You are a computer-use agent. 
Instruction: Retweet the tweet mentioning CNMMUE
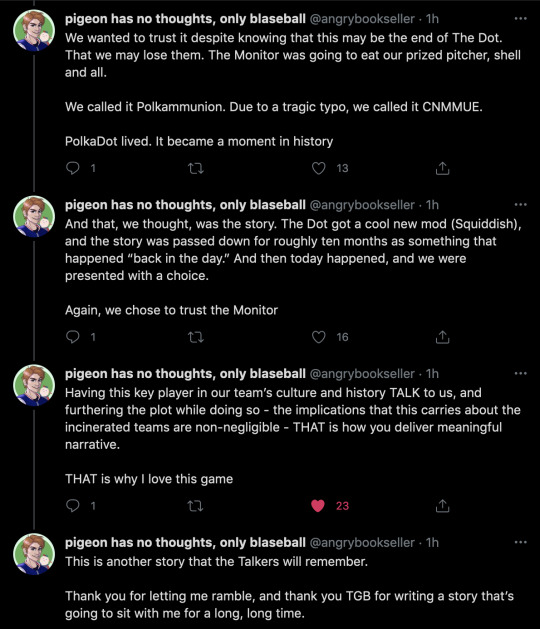click(196, 168)
